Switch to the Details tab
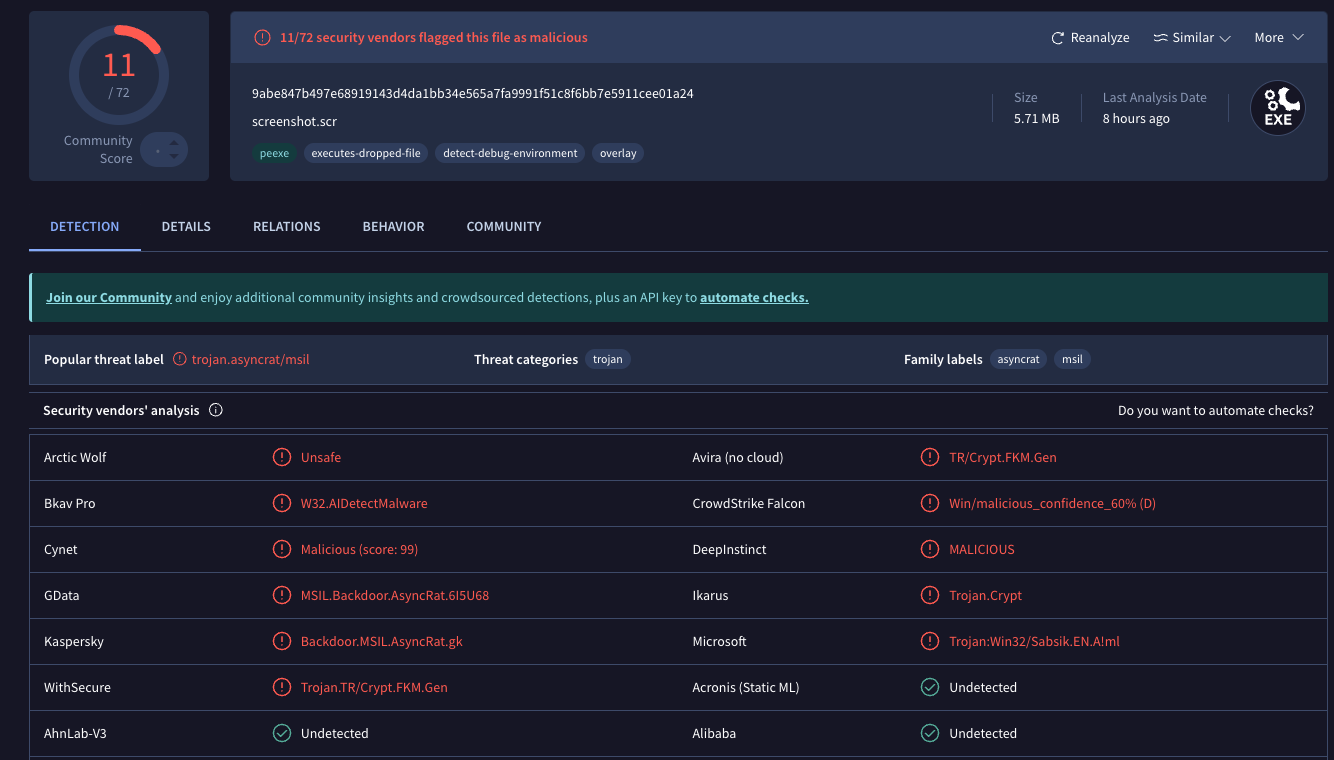This screenshot has width=1334, height=760. (186, 227)
